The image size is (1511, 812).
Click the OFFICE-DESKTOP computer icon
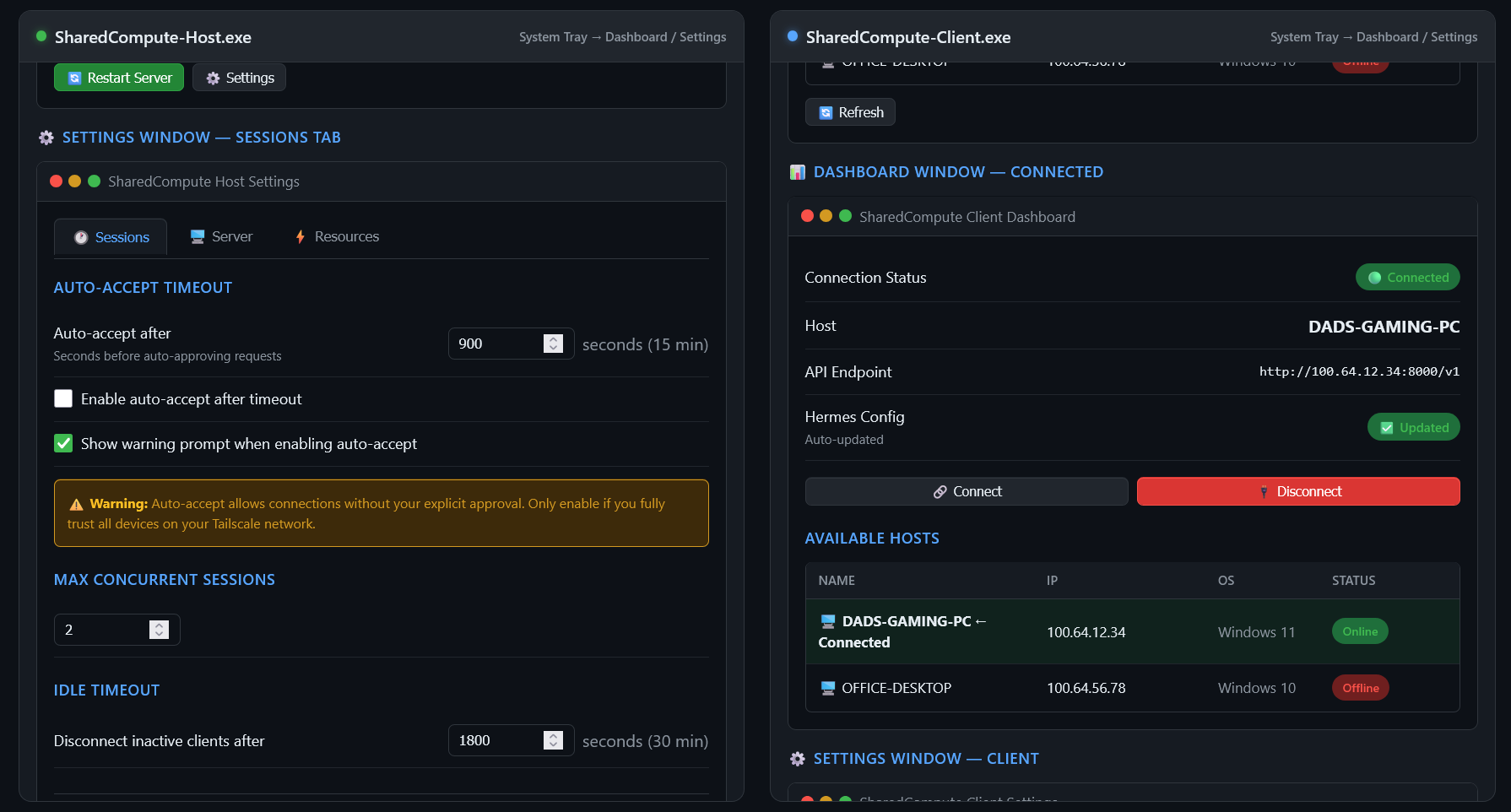coord(828,688)
